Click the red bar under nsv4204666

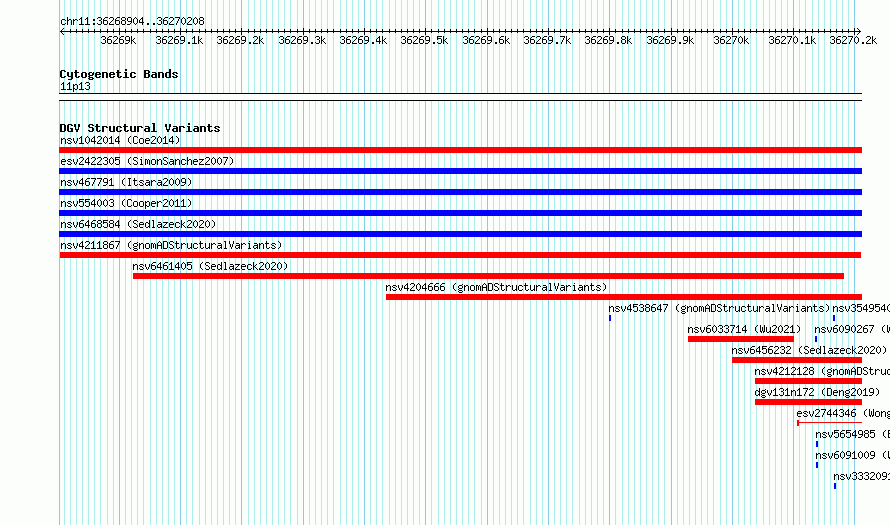pyautogui.click(x=624, y=297)
